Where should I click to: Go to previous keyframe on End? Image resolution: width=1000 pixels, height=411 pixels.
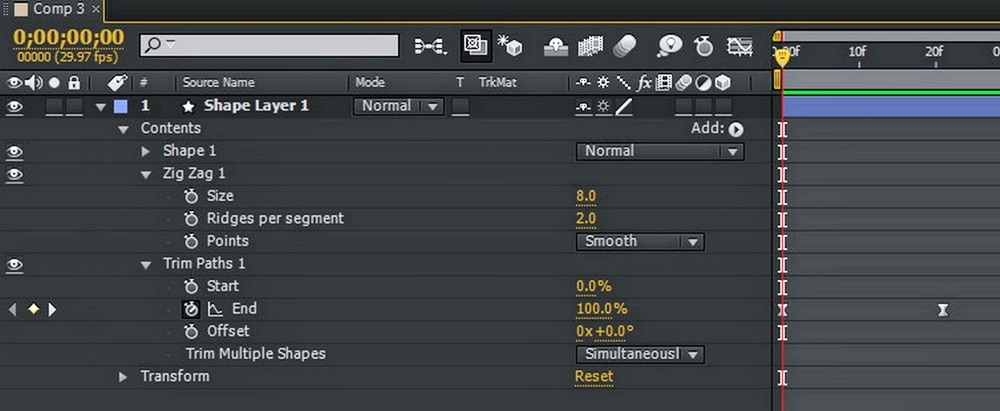(13, 310)
